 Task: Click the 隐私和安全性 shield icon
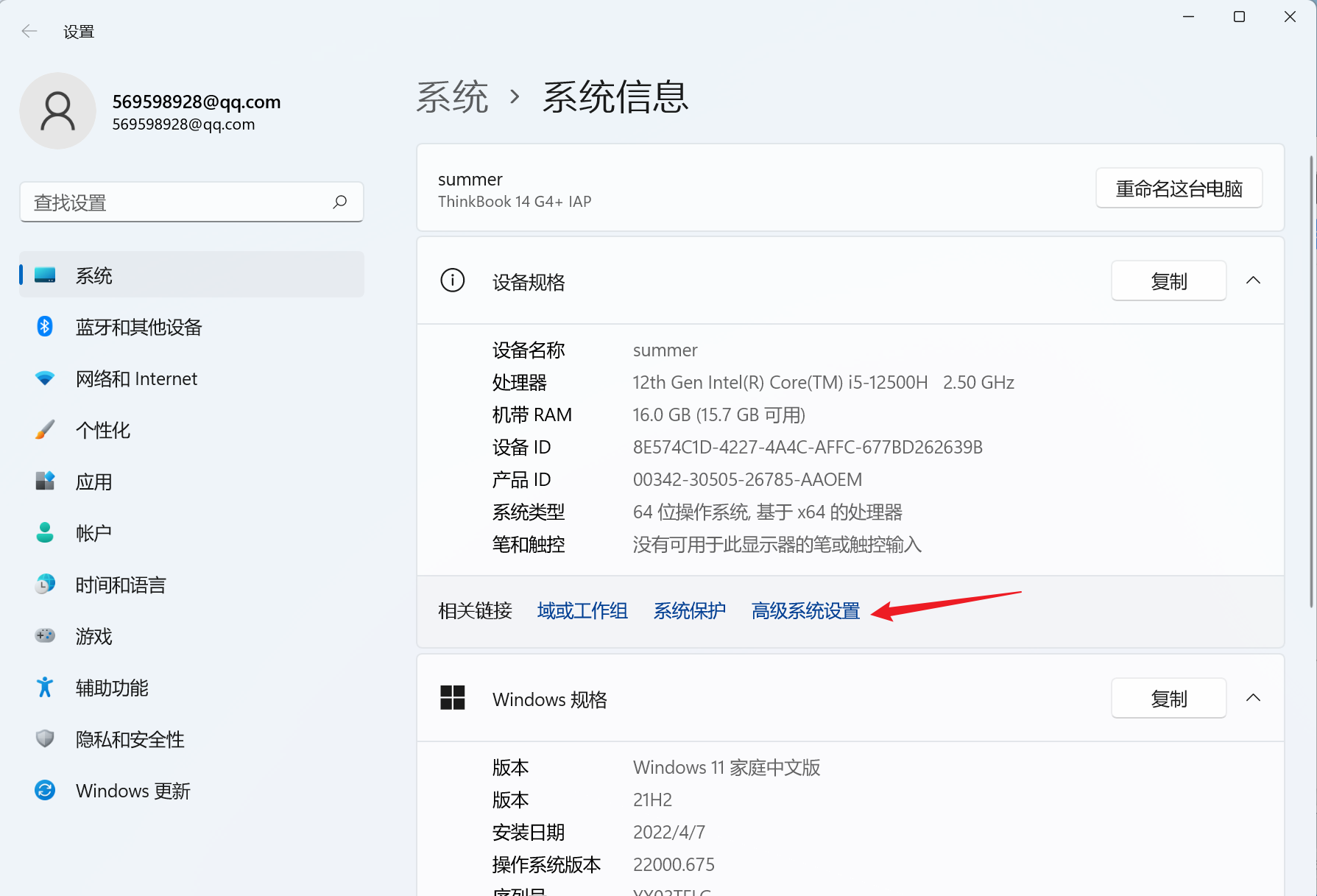(x=45, y=738)
